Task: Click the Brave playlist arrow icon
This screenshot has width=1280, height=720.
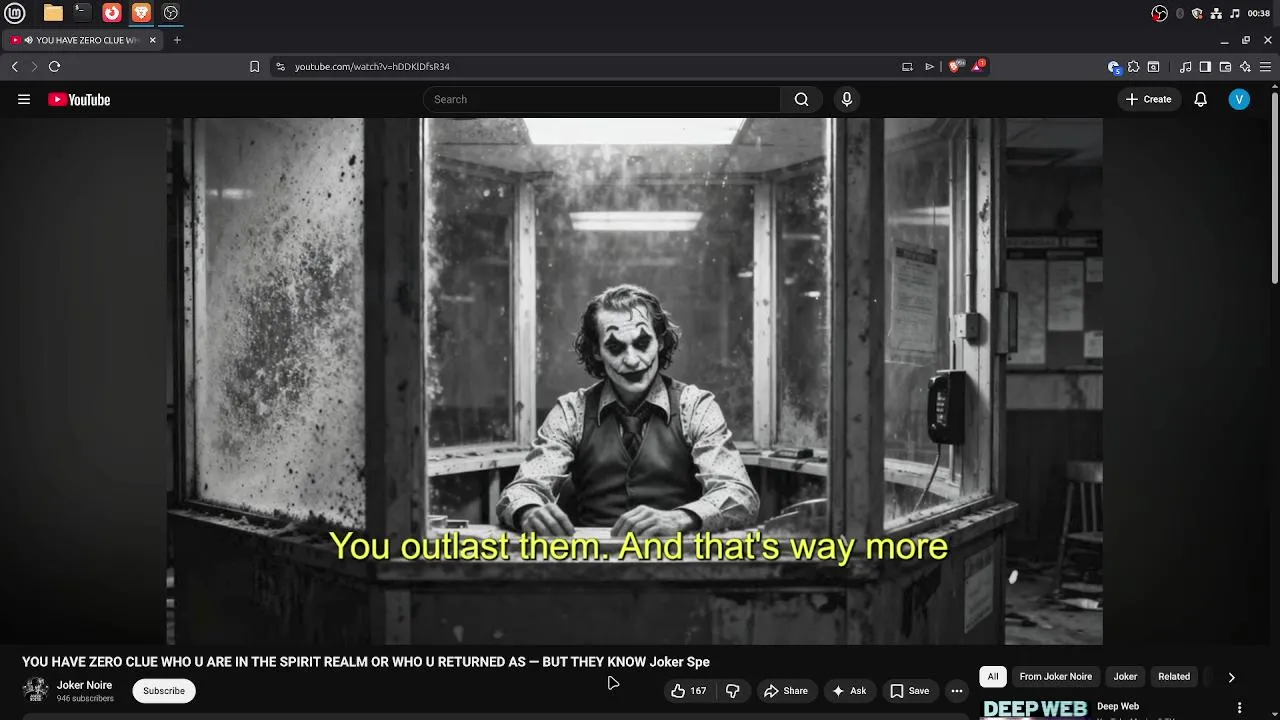Action: (x=929, y=67)
